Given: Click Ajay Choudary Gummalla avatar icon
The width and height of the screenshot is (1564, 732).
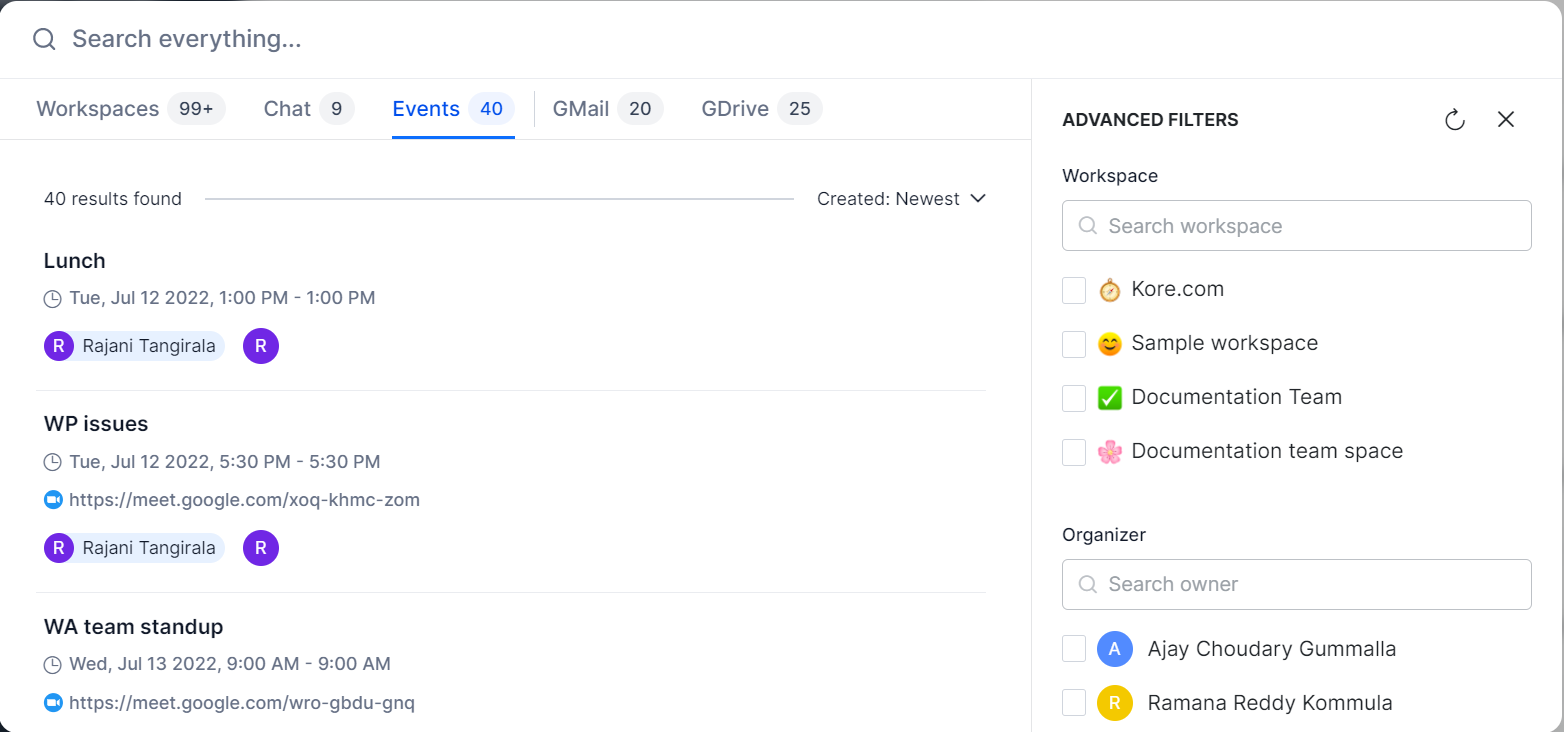Looking at the screenshot, I should pos(1114,649).
